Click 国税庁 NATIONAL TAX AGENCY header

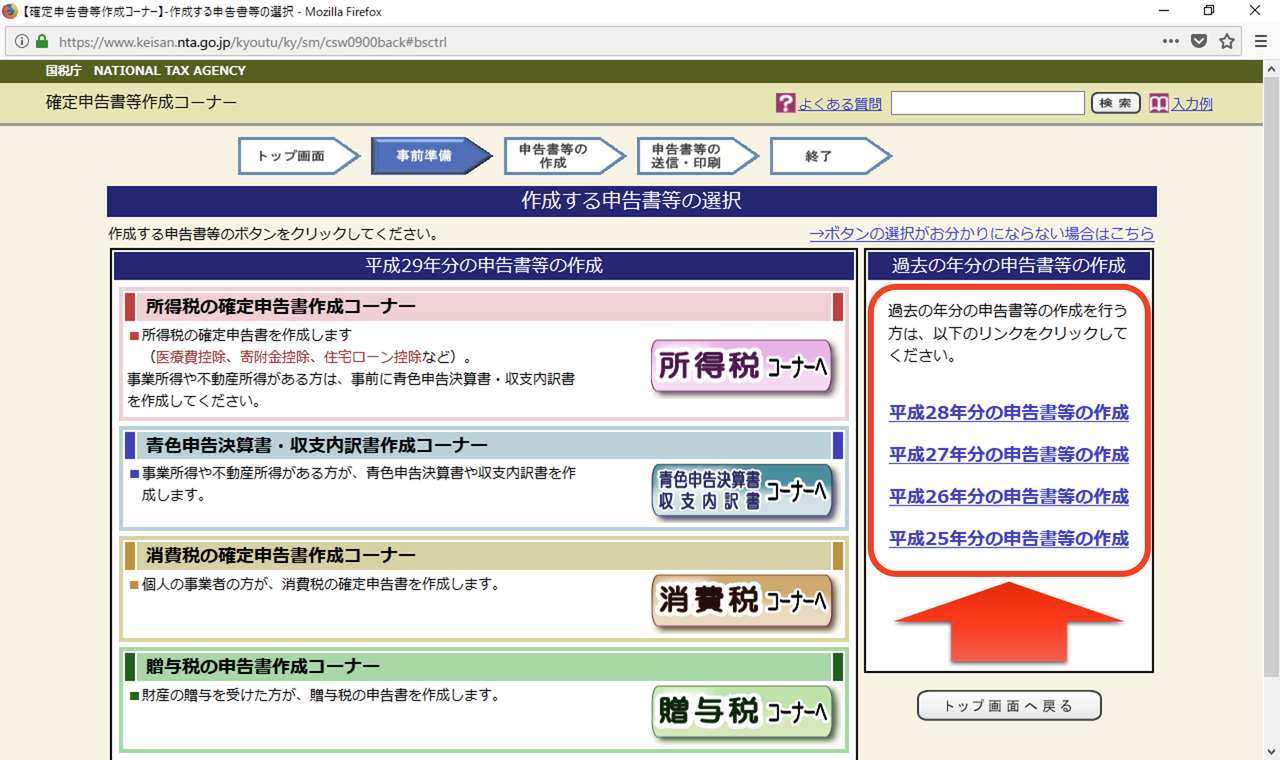click(146, 71)
